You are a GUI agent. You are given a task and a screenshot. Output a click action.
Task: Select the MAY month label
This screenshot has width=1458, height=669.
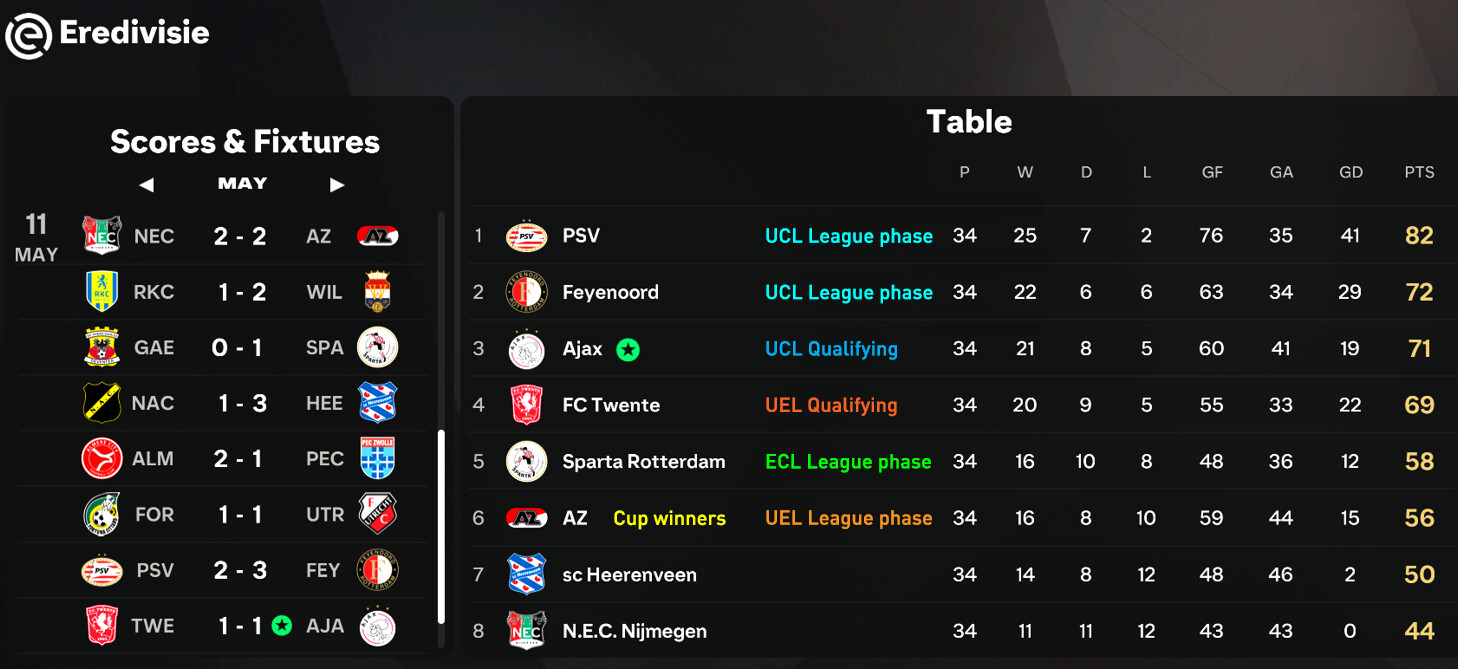[x=242, y=184]
